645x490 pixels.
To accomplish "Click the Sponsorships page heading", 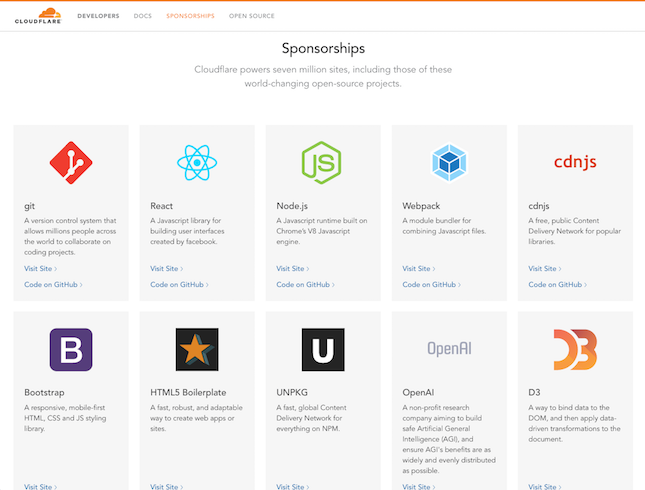I will coord(323,49).
